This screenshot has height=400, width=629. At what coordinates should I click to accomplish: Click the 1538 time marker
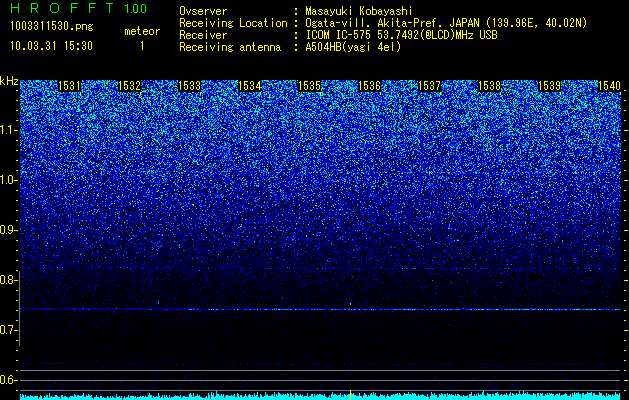490,86
